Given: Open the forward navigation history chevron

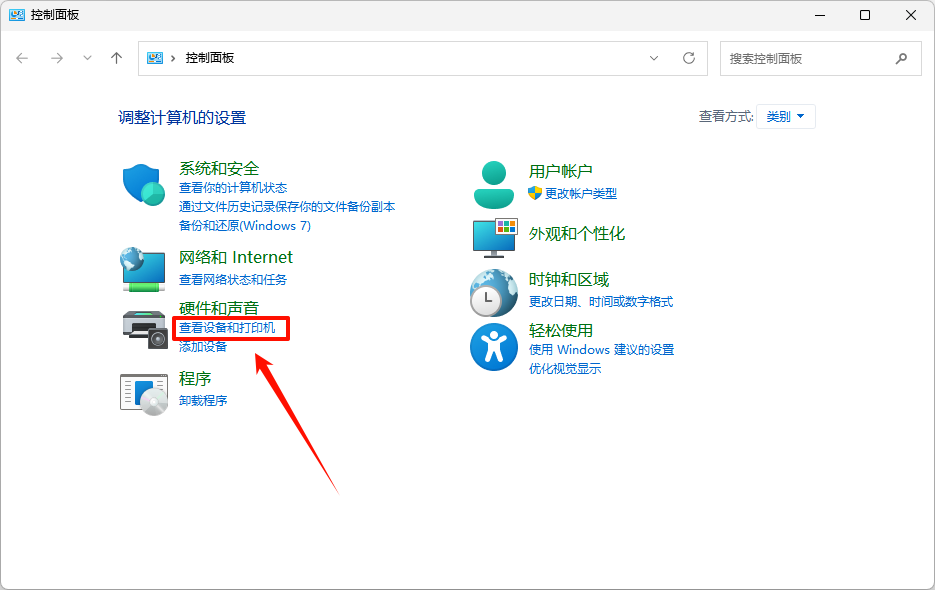Looking at the screenshot, I should [x=87, y=58].
